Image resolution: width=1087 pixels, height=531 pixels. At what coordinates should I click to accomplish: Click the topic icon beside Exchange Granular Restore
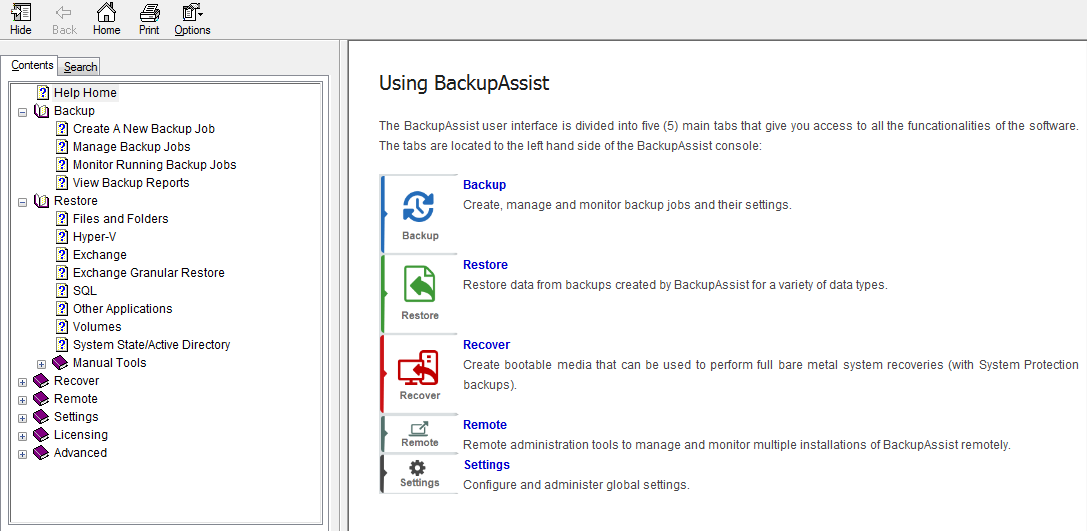(62, 272)
